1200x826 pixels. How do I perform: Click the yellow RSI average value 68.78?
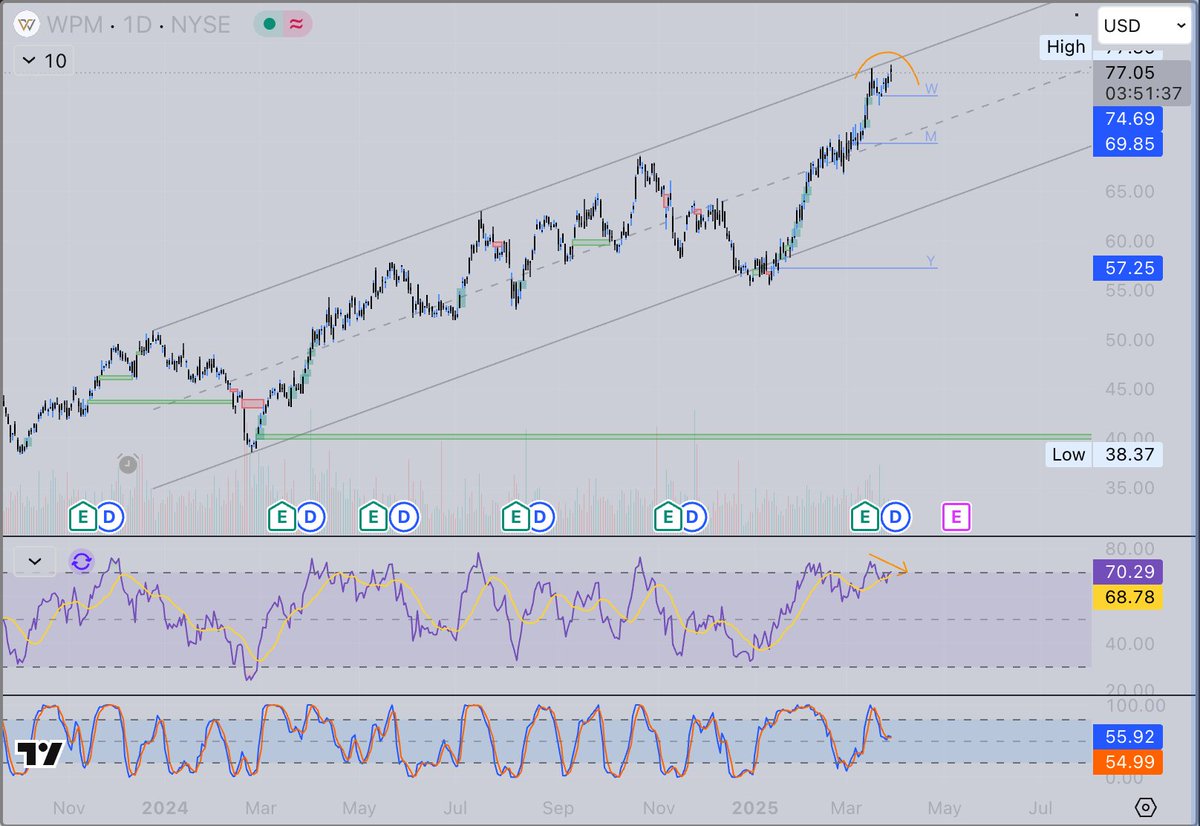coord(1130,598)
